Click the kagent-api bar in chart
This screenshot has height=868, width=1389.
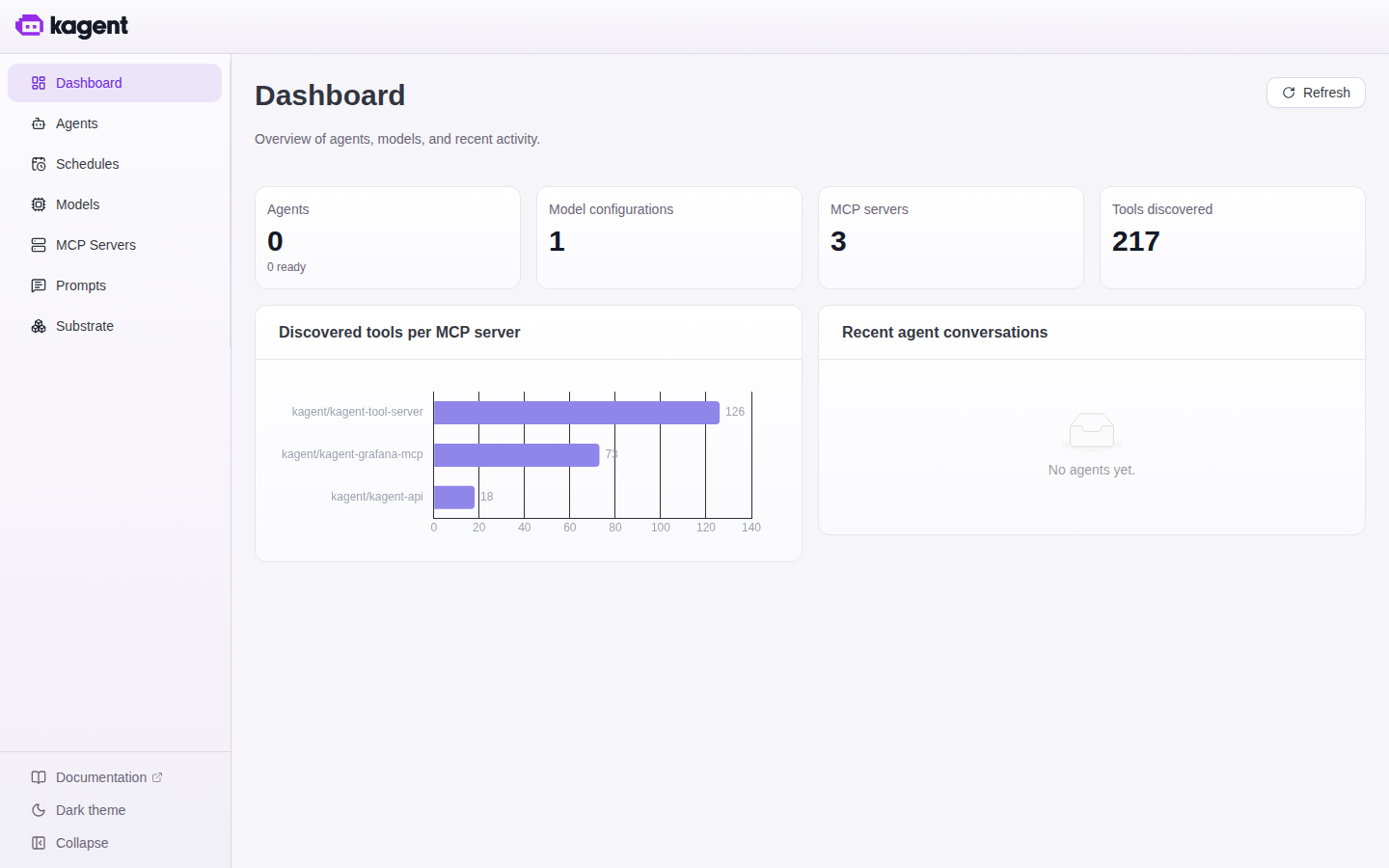pyautogui.click(x=454, y=498)
